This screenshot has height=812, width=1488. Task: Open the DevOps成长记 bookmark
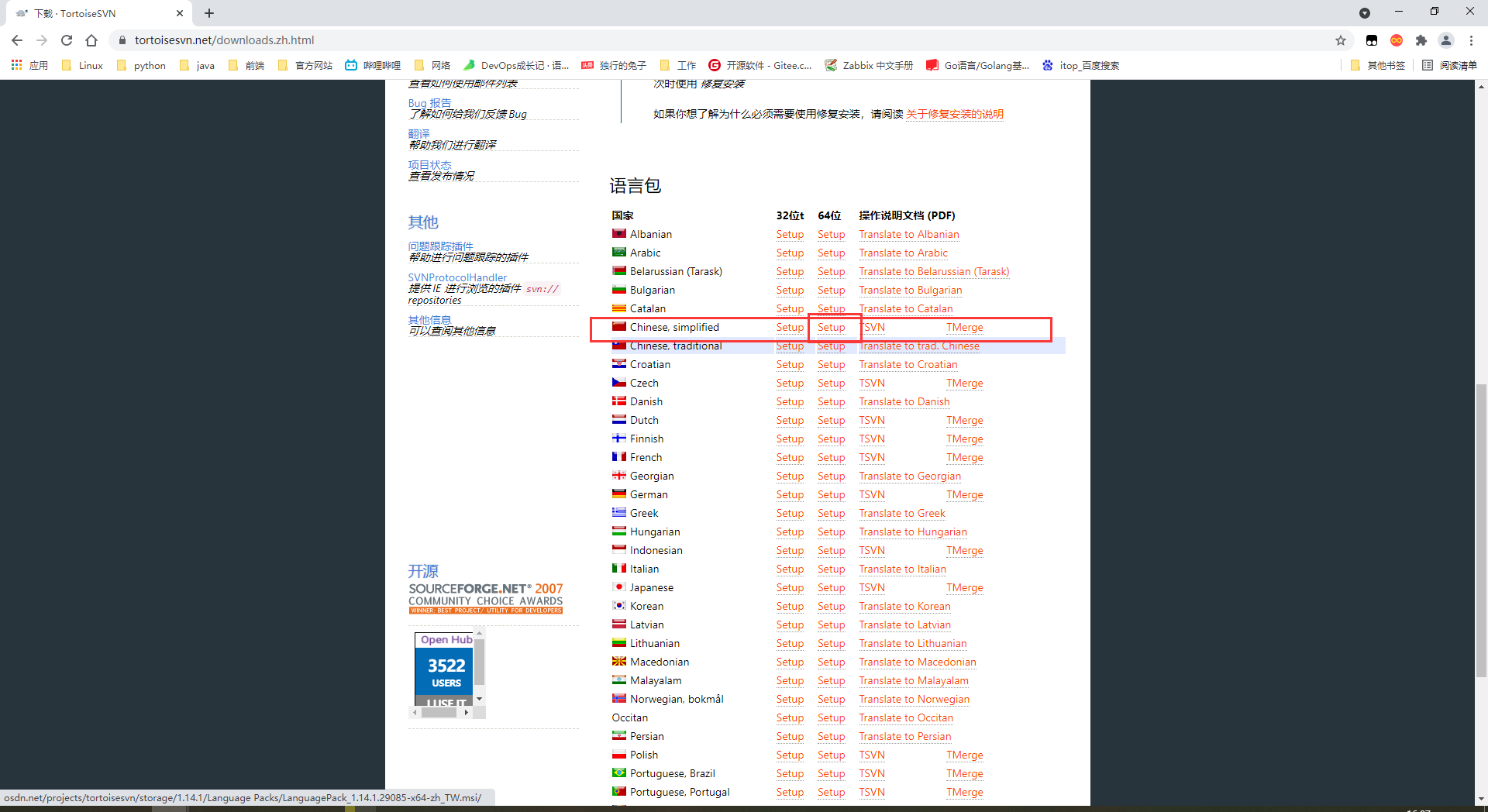(x=516, y=65)
